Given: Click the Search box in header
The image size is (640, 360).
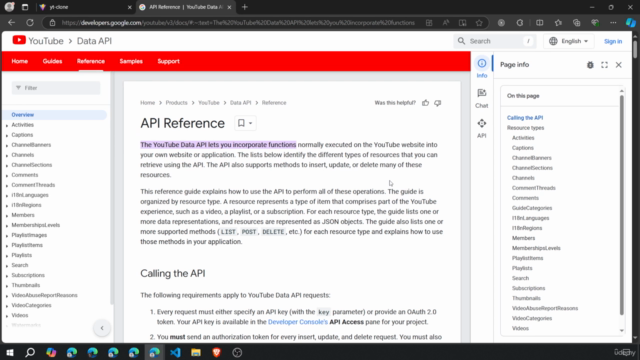Looking at the screenshot, I should click(x=495, y=41).
